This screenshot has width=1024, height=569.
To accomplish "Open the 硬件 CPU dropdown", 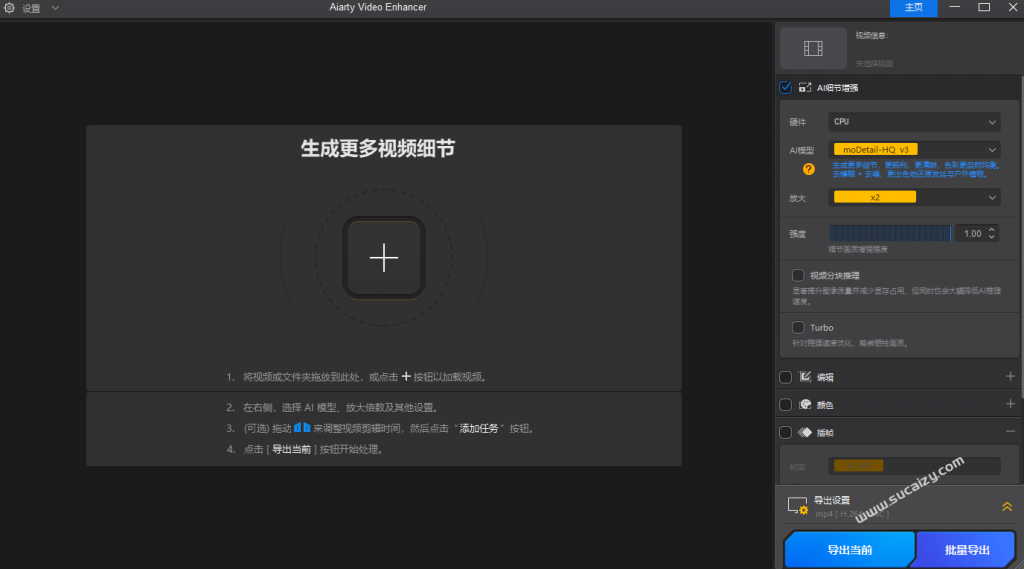I will tap(914, 122).
